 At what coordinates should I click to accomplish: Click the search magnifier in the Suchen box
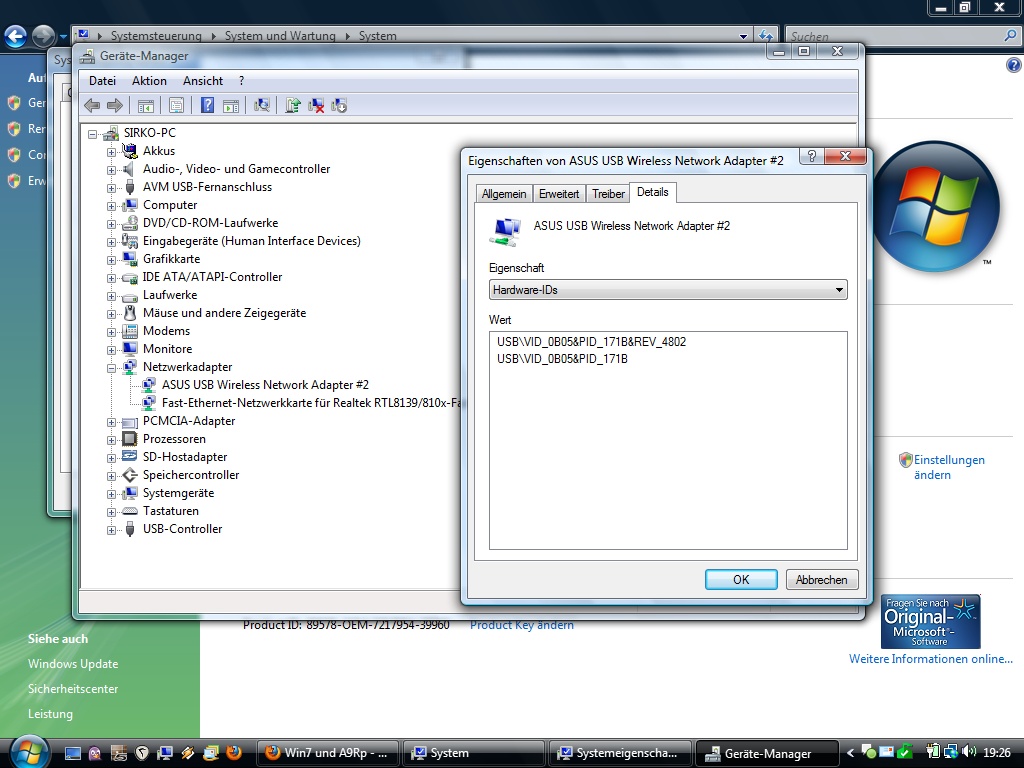1011,35
